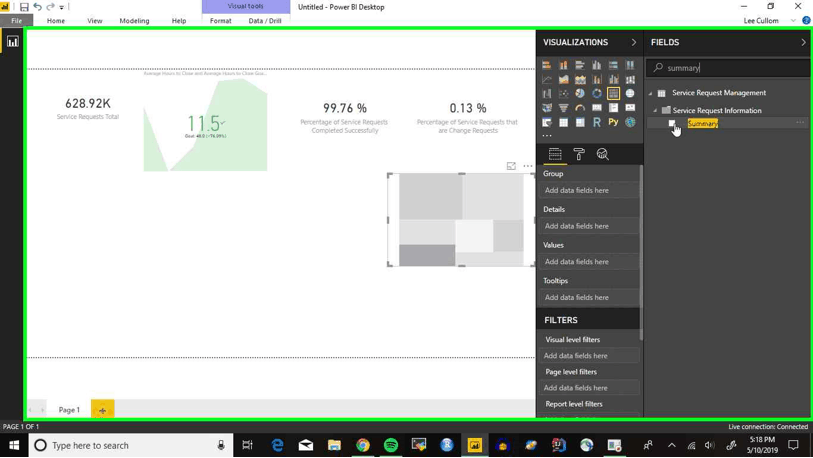Open the Quick Access Toolbar dropdown

[x=62, y=7]
